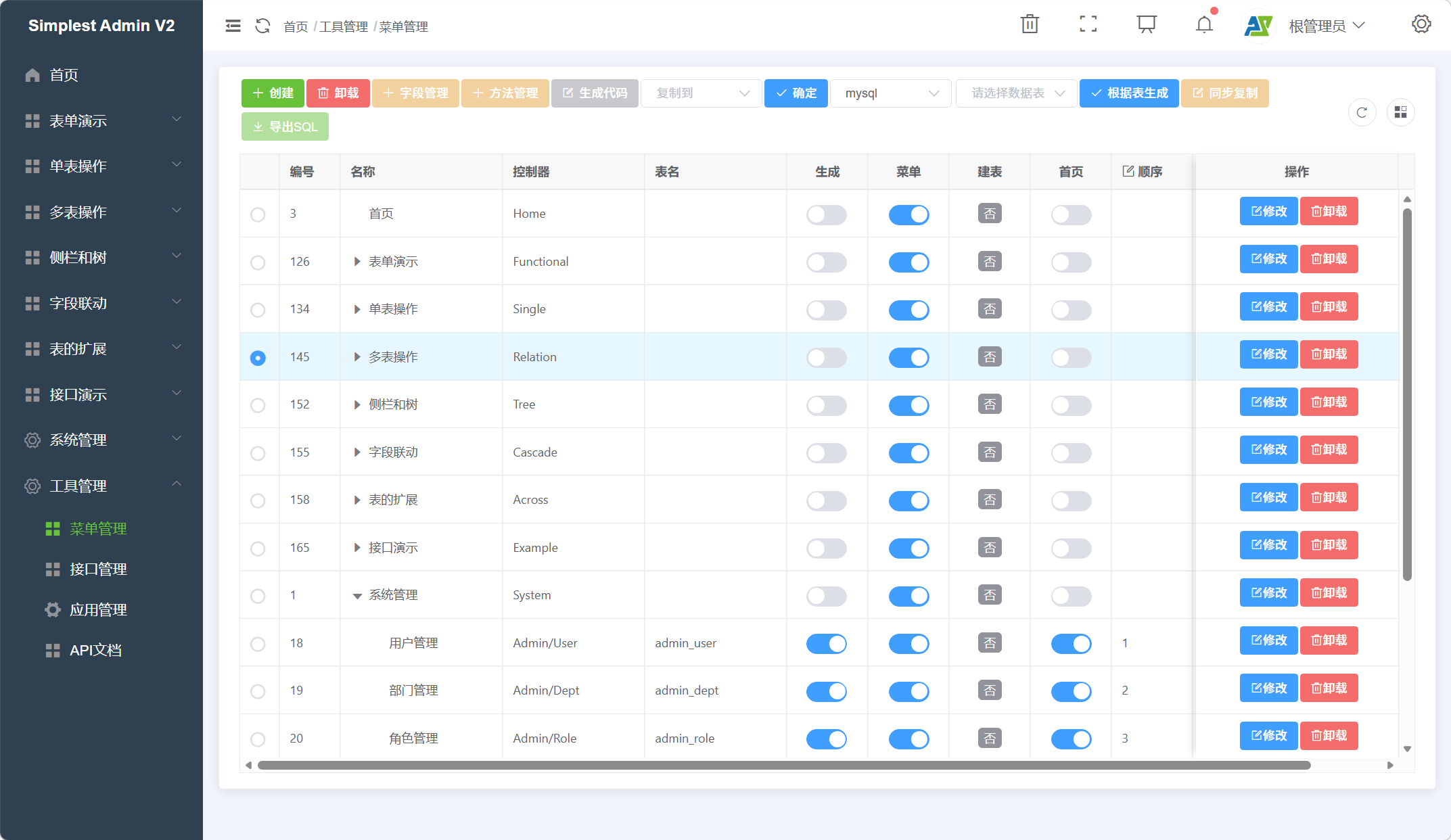Click the sidebar collapse hamburger icon
Screen dimensions: 1451x840
[x=233, y=26]
